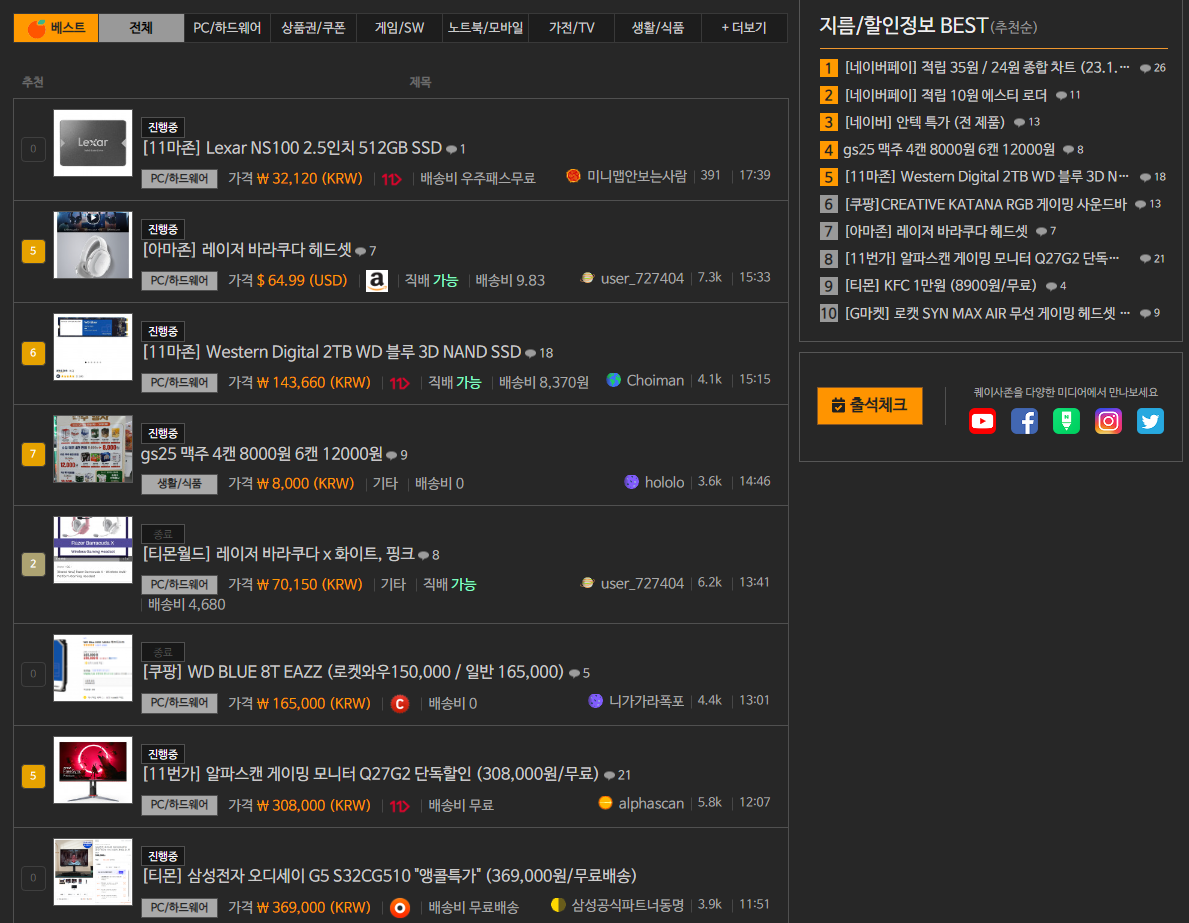
Task: Open BEST rank 10 로캣 SYN MAX AIR link
Action: click(x=987, y=313)
